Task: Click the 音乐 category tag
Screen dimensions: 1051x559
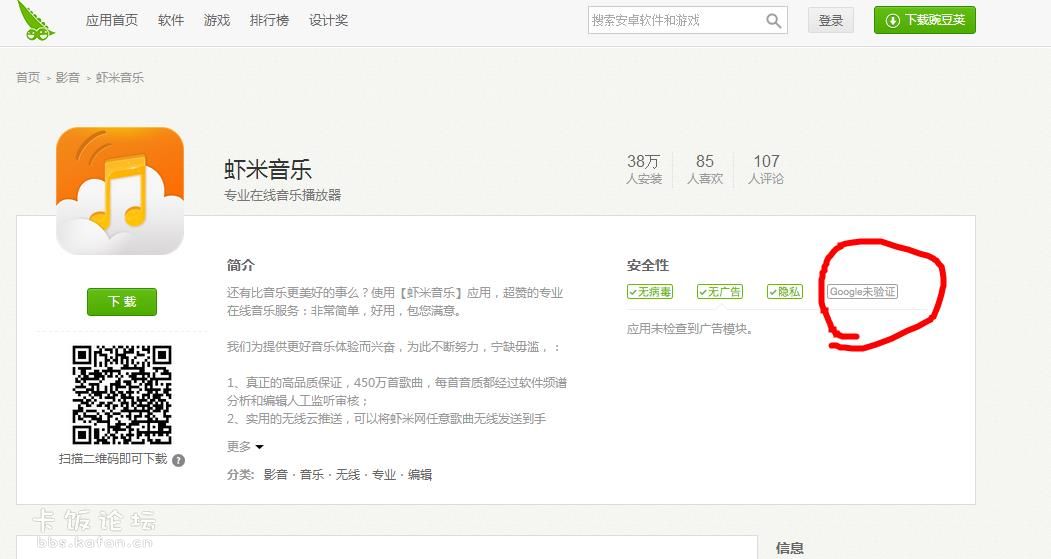Action: pos(312,475)
